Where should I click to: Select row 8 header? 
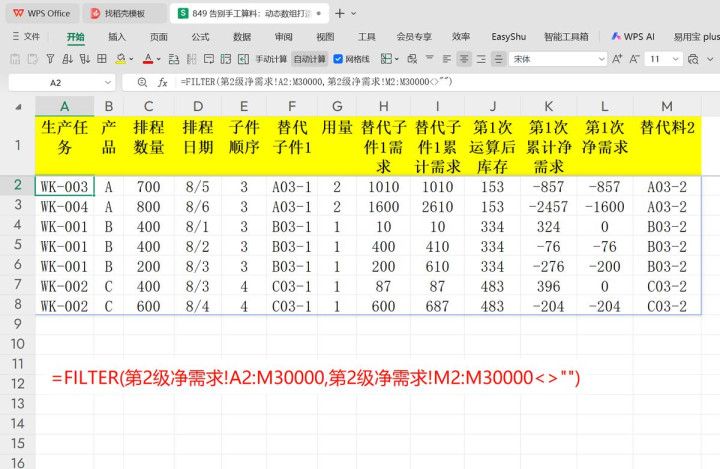point(17,304)
